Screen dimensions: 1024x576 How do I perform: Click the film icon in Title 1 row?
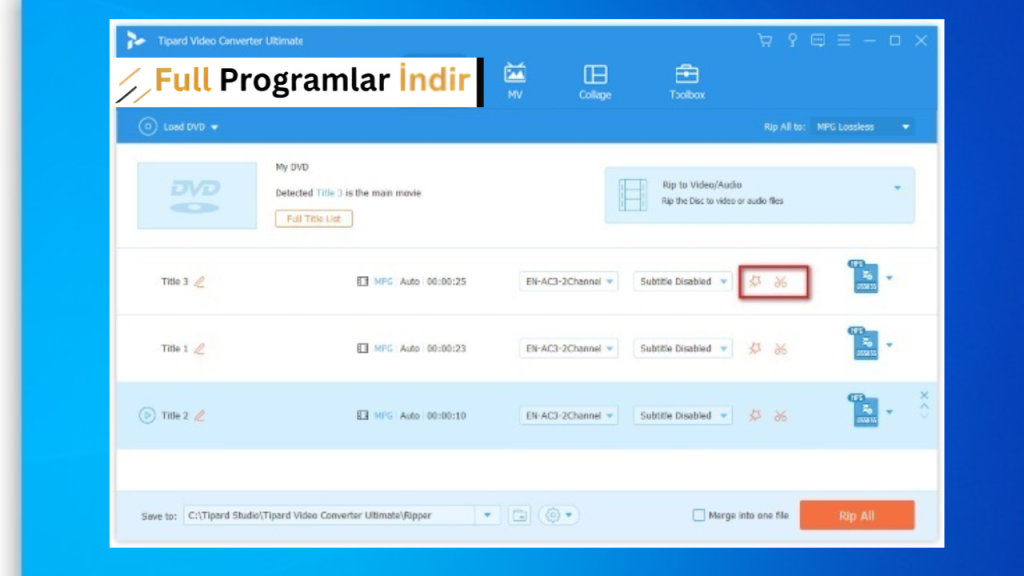(x=362, y=349)
